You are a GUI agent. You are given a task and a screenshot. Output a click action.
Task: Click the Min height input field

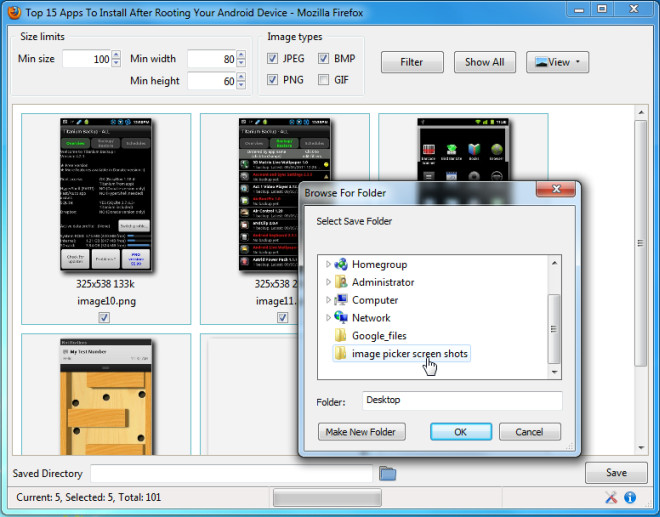tap(212, 80)
